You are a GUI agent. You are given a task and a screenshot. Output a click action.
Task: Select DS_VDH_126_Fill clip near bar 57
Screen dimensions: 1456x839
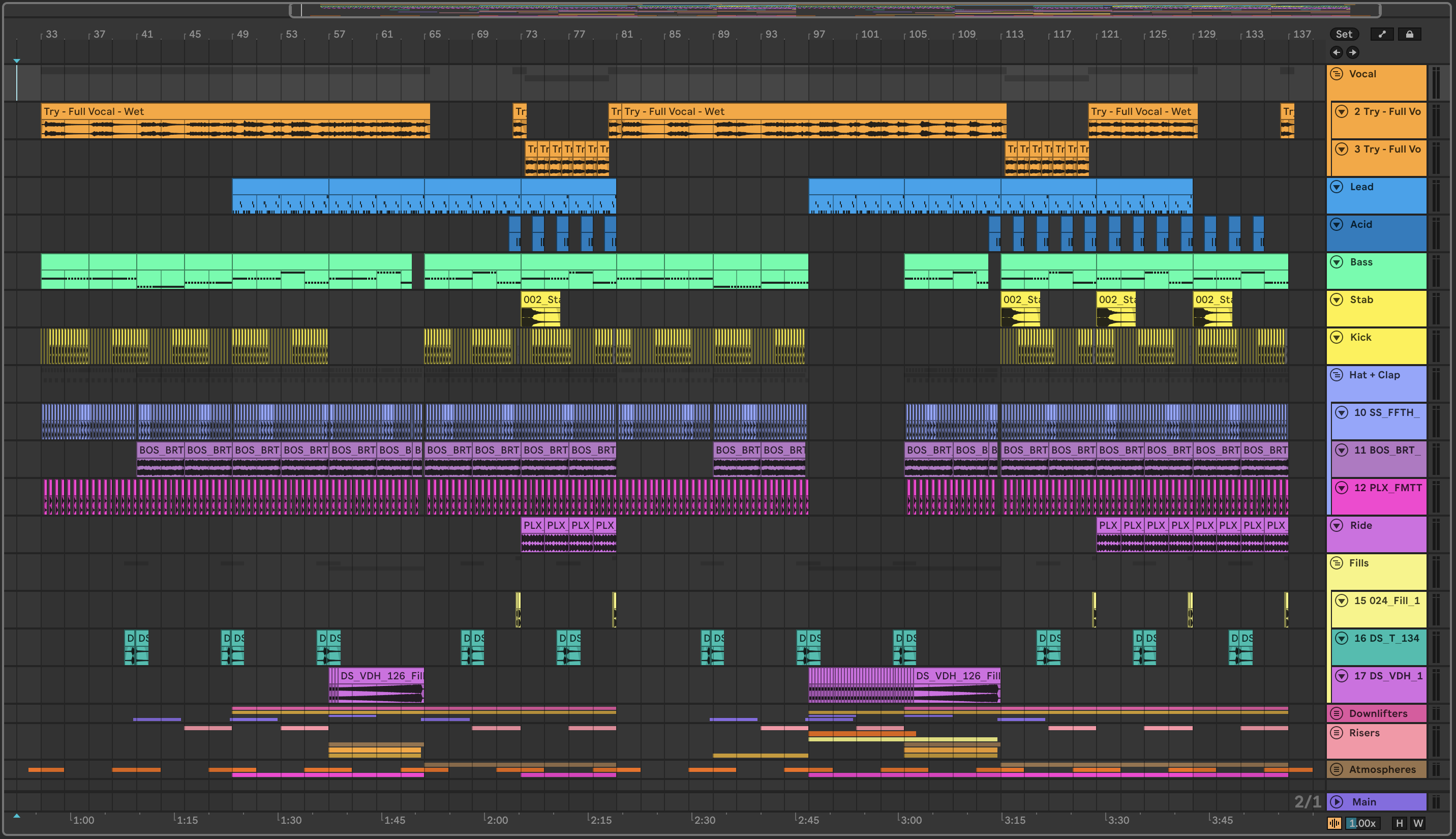pos(380,675)
